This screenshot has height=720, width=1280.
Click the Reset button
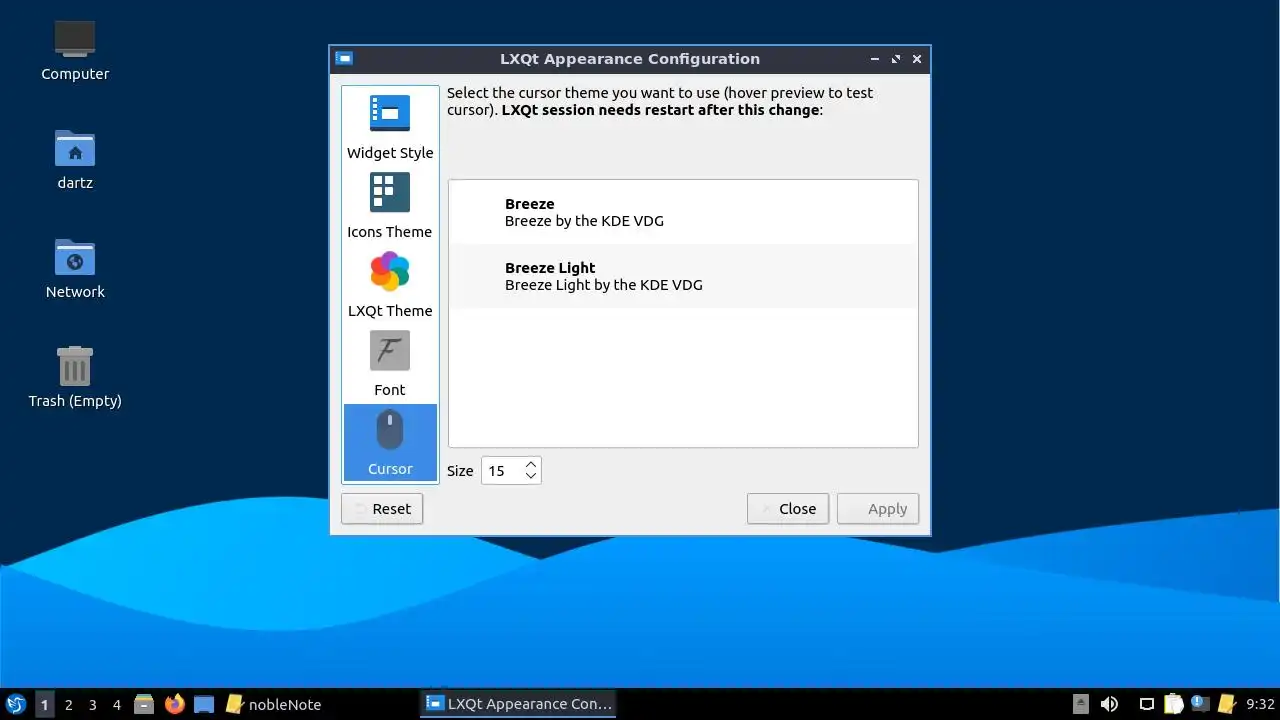point(382,509)
